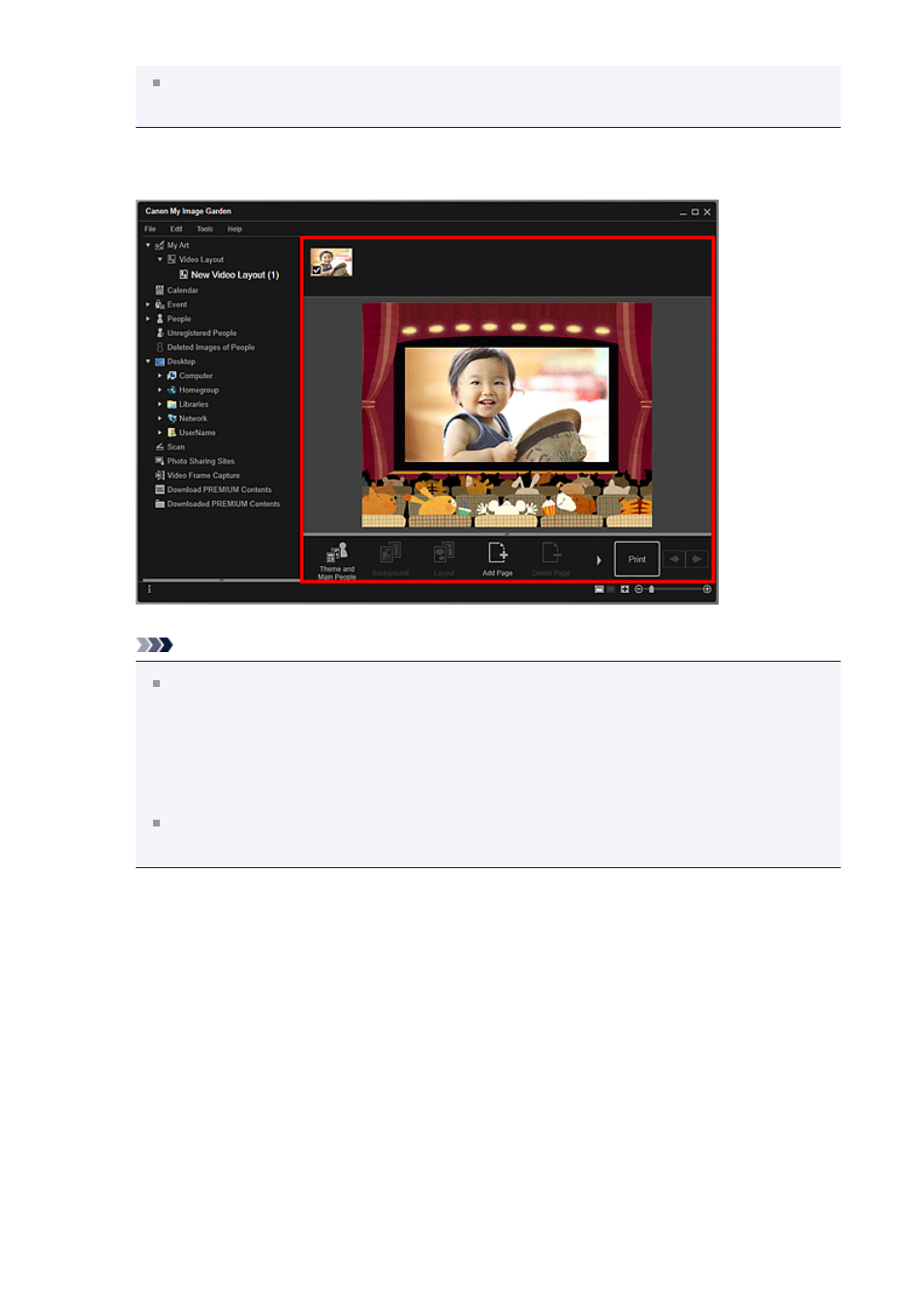This screenshot has width=924, height=1308.
Task: Click the zoom in plus icon
Action: tap(707, 589)
